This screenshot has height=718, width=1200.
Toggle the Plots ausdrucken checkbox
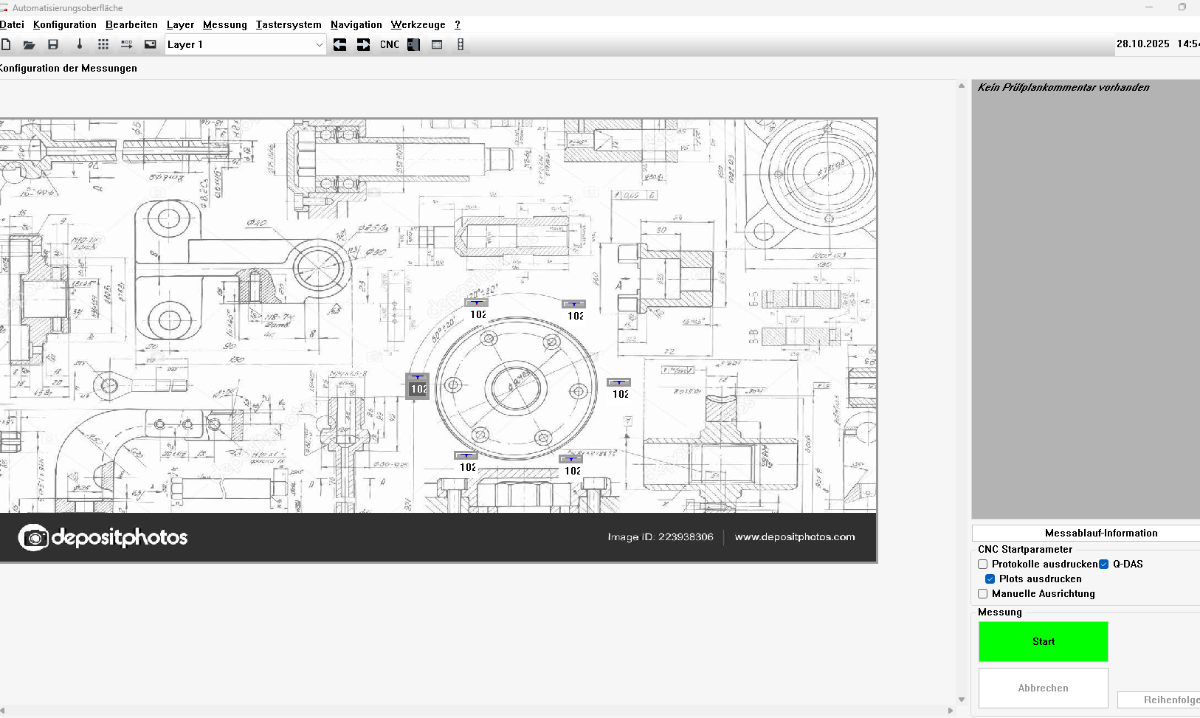click(990, 579)
